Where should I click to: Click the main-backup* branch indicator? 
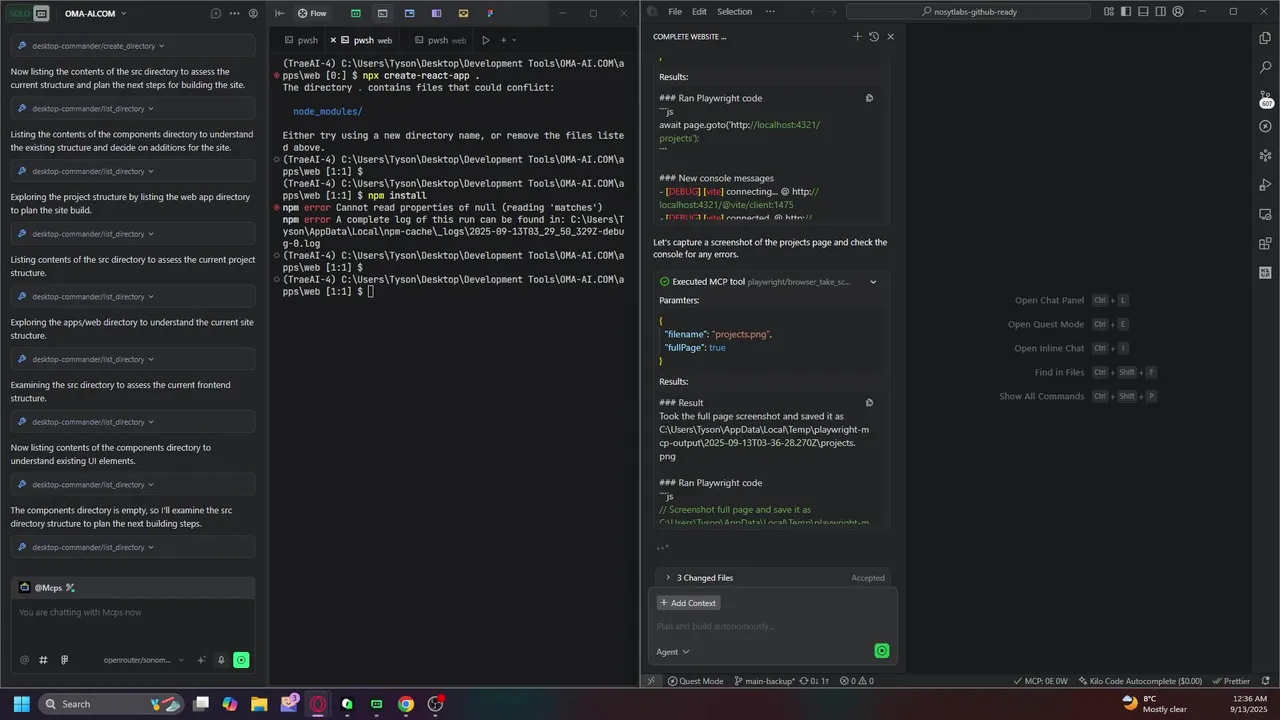(765, 681)
